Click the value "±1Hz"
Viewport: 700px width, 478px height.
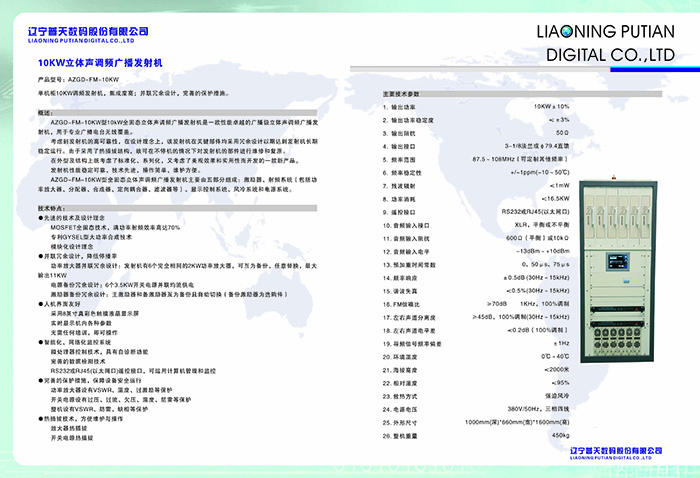click(562, 343)
